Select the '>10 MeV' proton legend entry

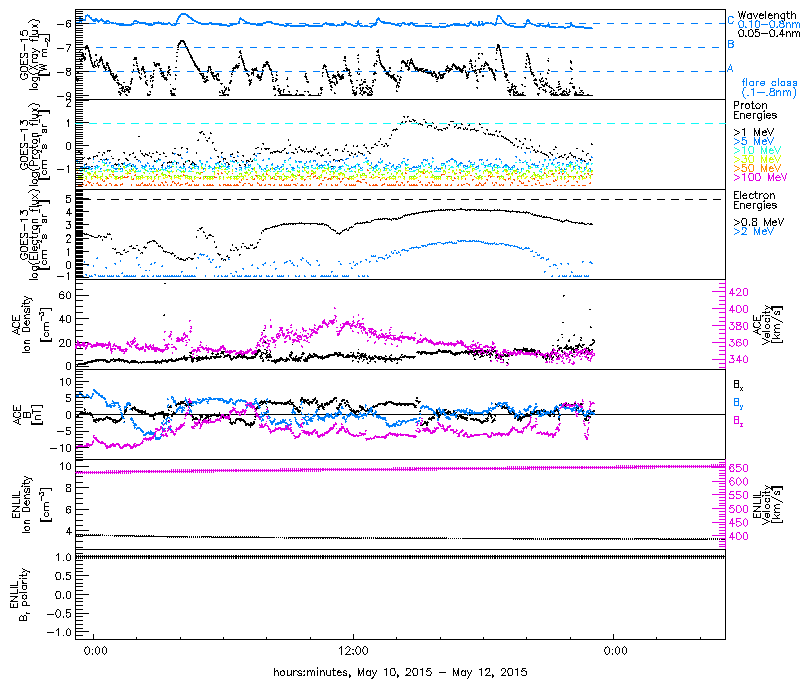[757, 150]
